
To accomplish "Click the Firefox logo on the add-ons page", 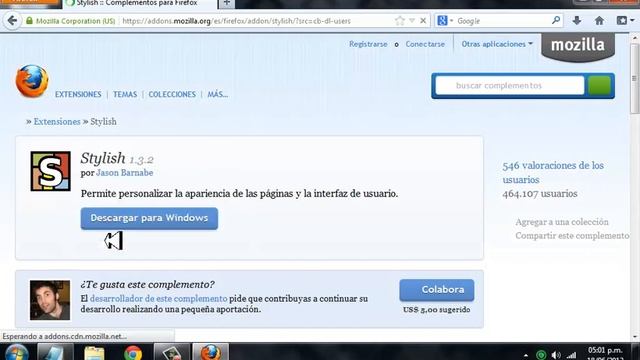I will click(32, 81).
